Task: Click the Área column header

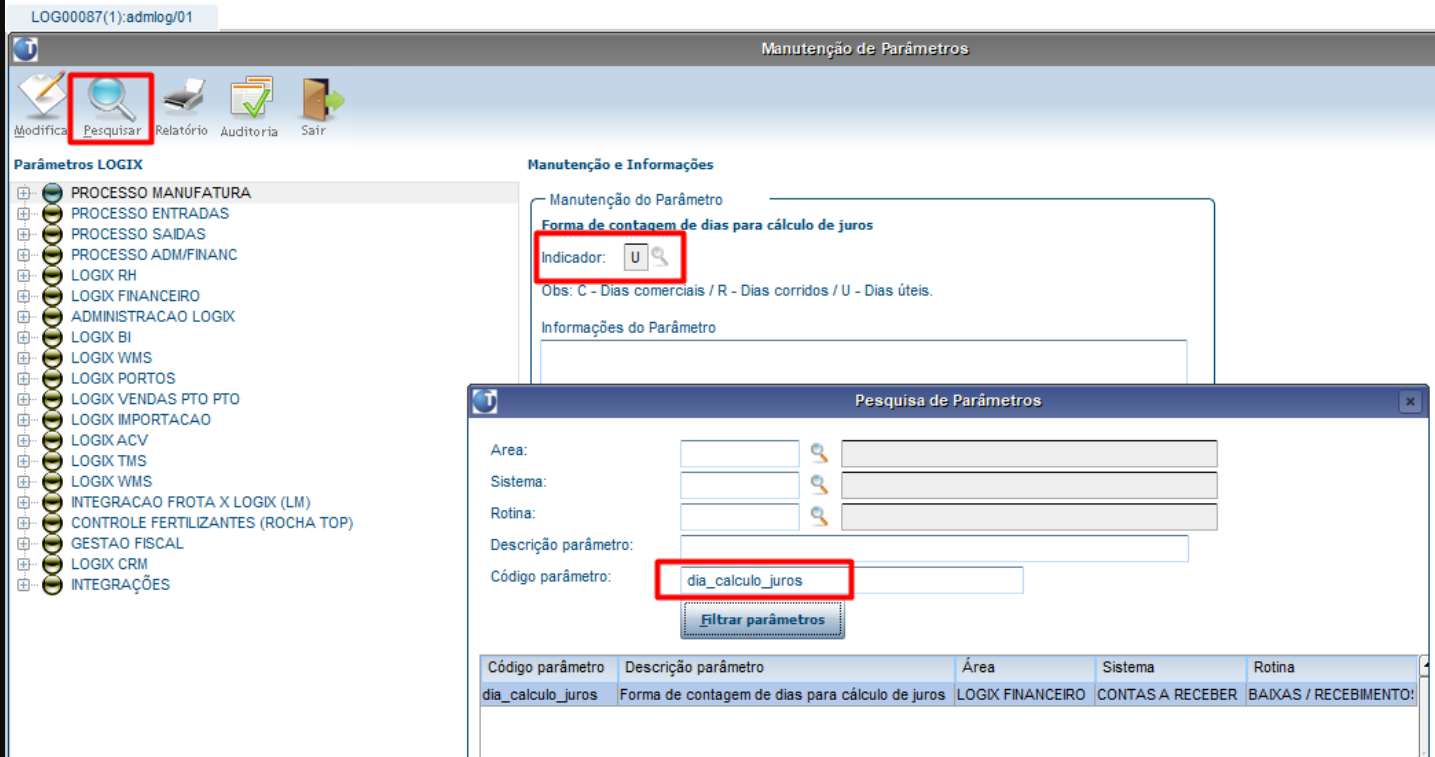Action: [1024, 667]
